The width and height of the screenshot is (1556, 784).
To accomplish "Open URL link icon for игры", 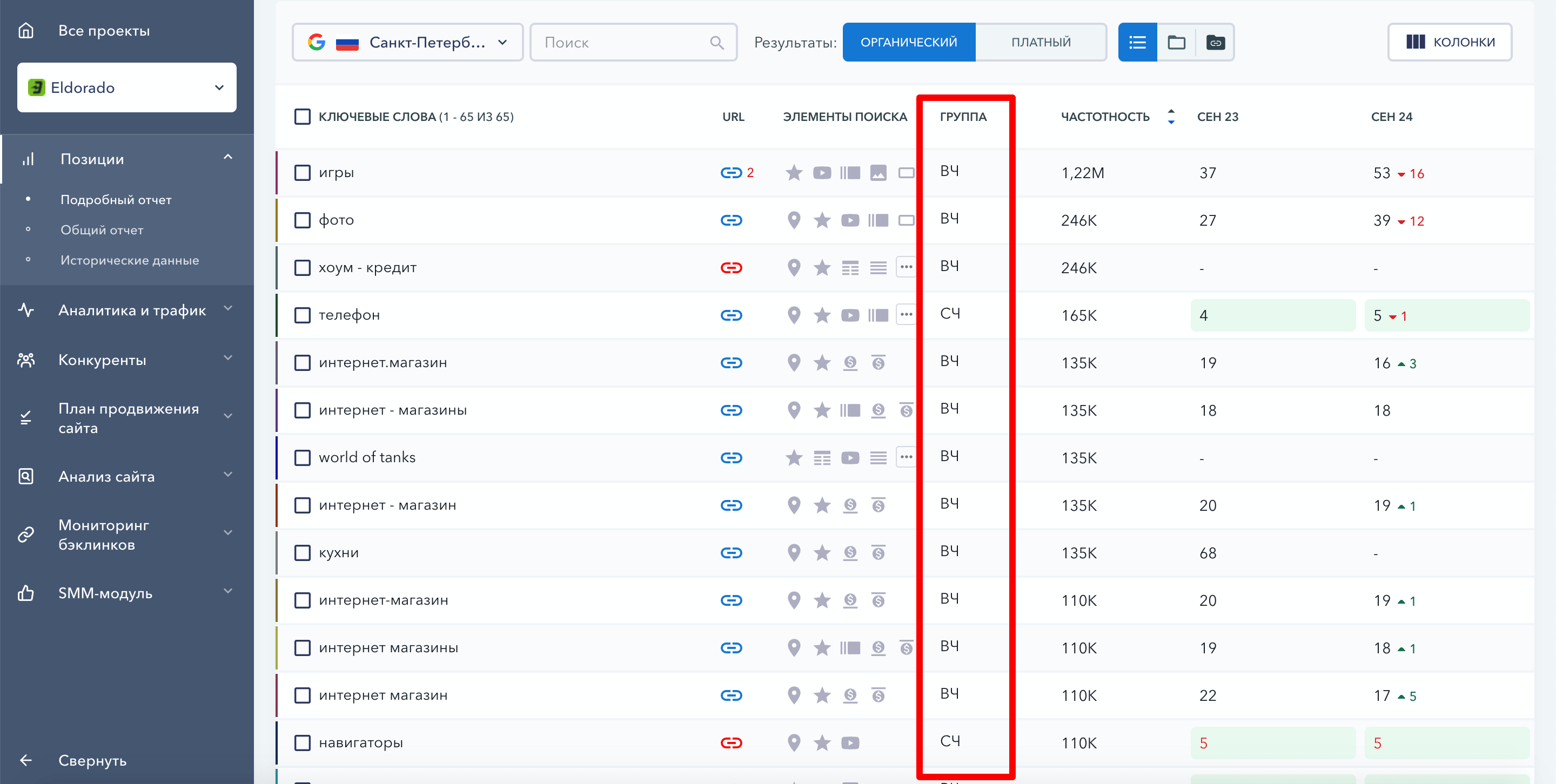I will pyautogui.click(x=731, y=173).
